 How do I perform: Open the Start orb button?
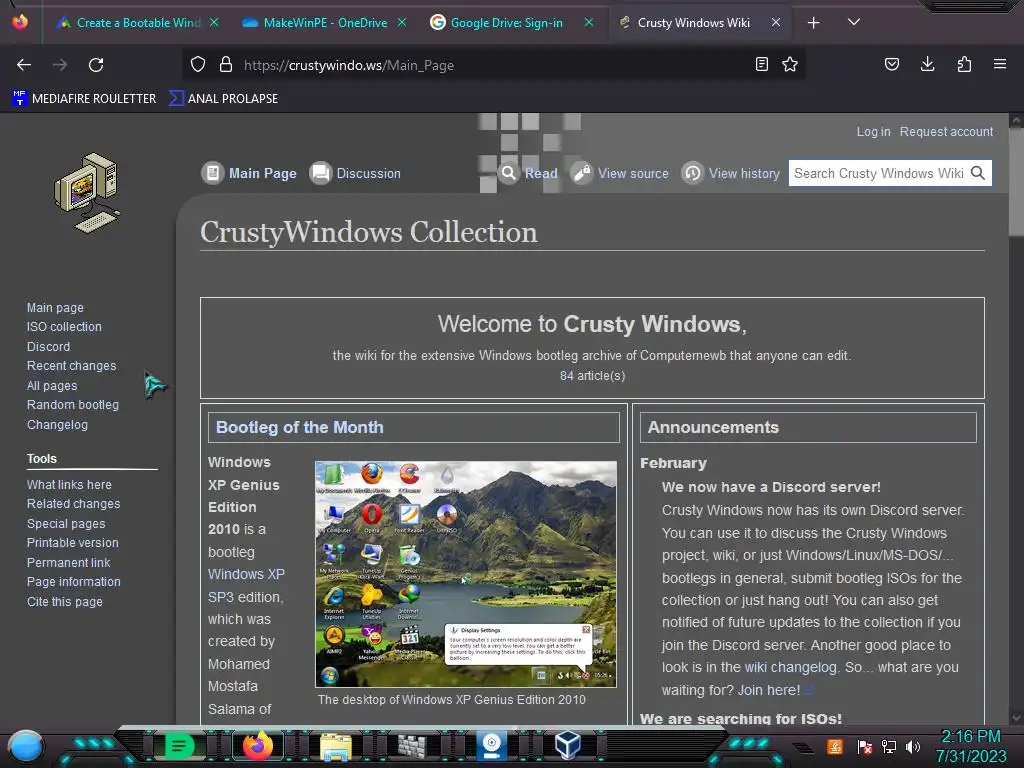pos(25,747)
